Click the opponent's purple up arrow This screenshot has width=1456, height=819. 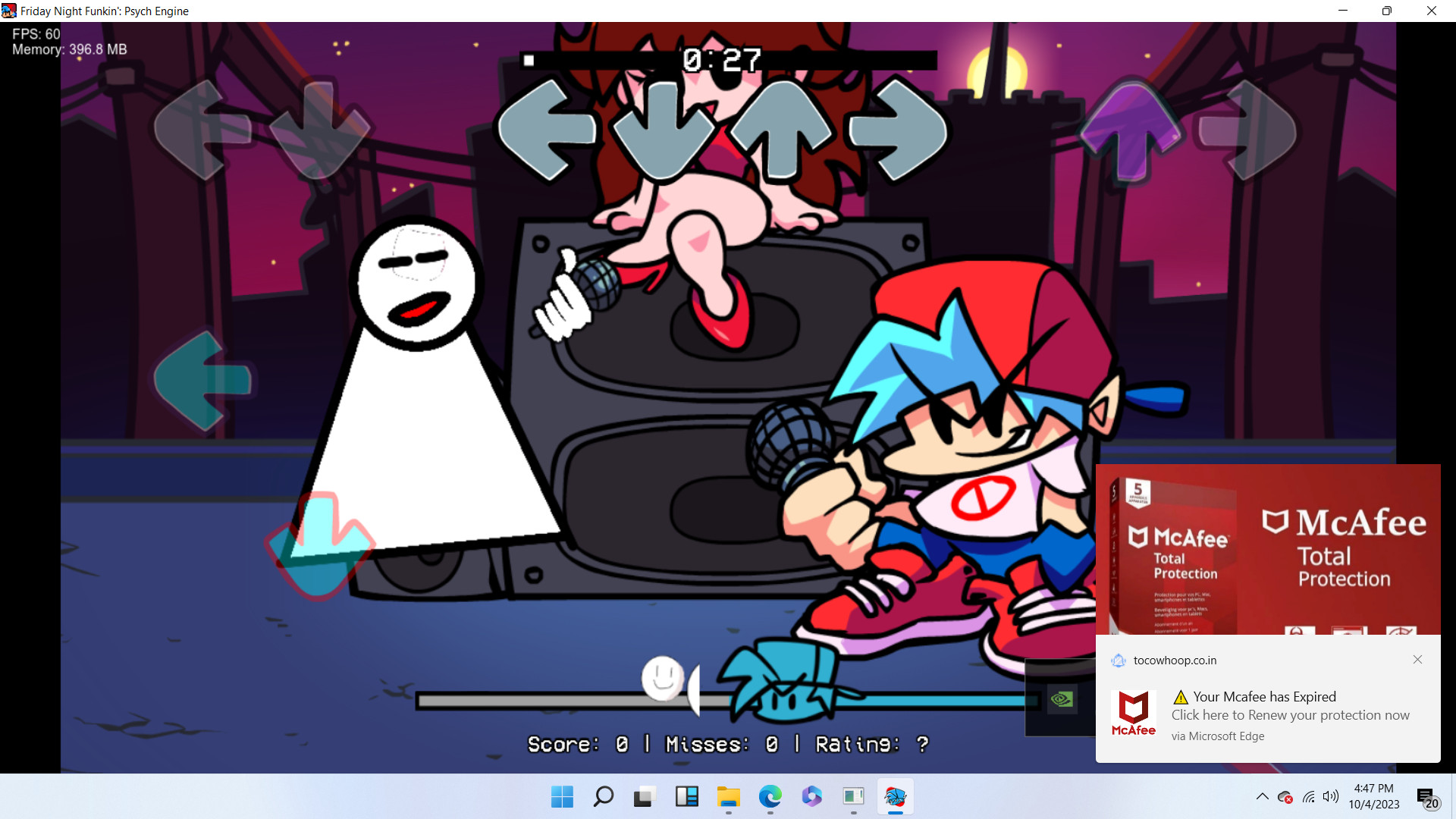coord(1131,130)
